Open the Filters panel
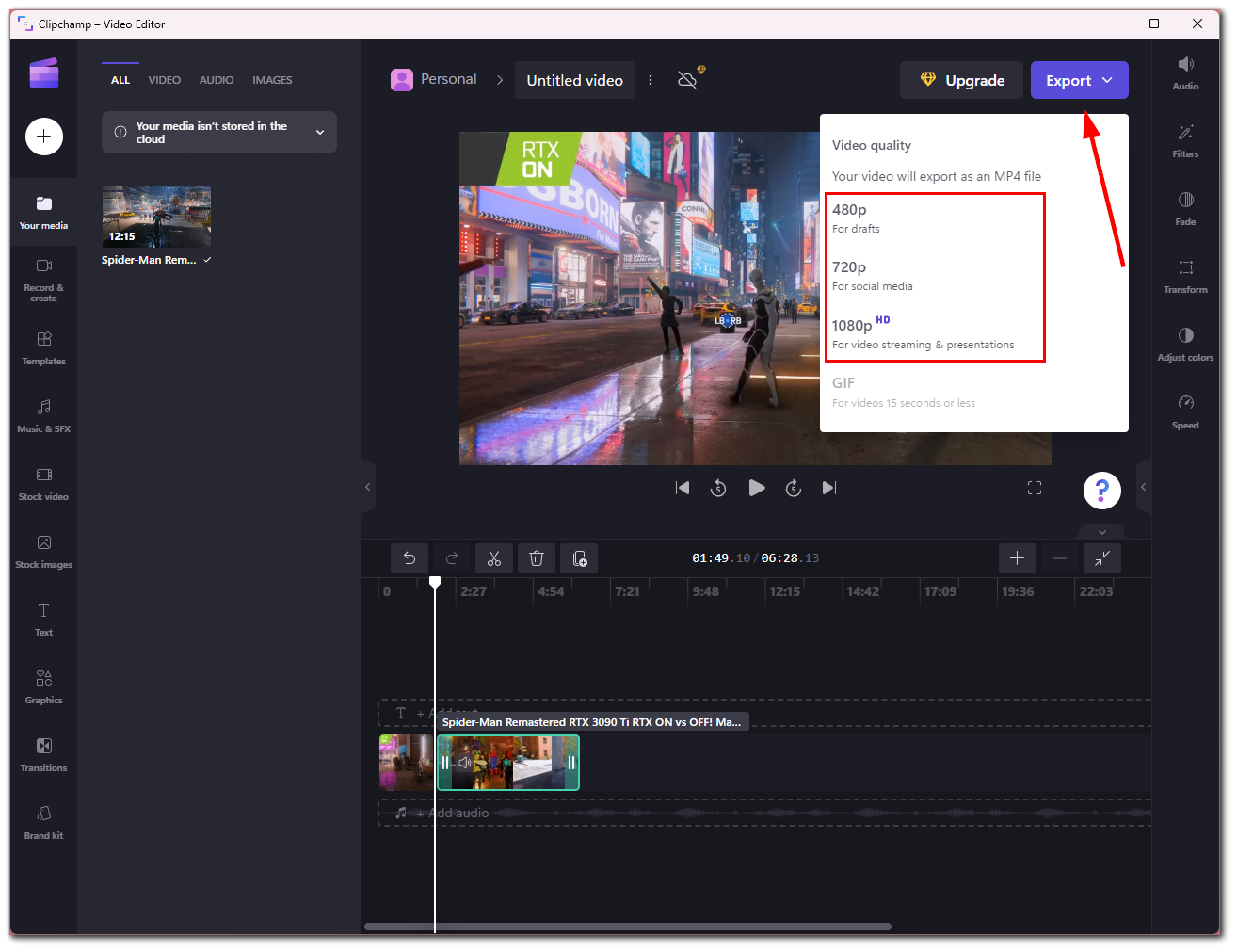This screenshot has width=1237, height=952. 1185,140
